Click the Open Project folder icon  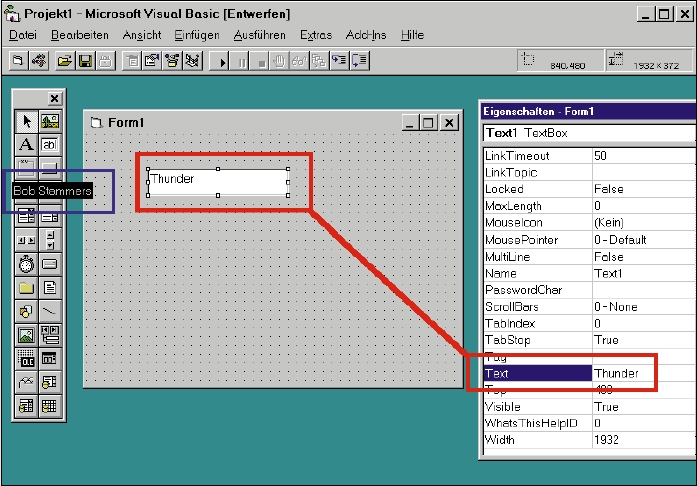point(64,60)
